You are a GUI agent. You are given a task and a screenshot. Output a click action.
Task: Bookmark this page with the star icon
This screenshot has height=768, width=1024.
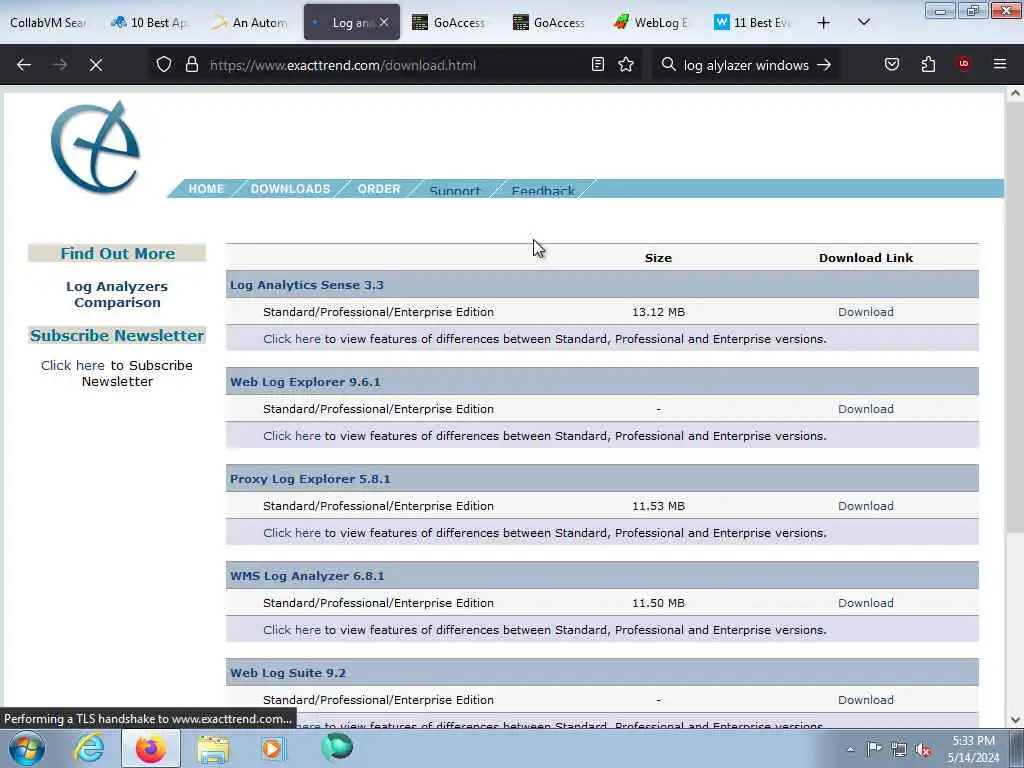(x=626, y=65)
